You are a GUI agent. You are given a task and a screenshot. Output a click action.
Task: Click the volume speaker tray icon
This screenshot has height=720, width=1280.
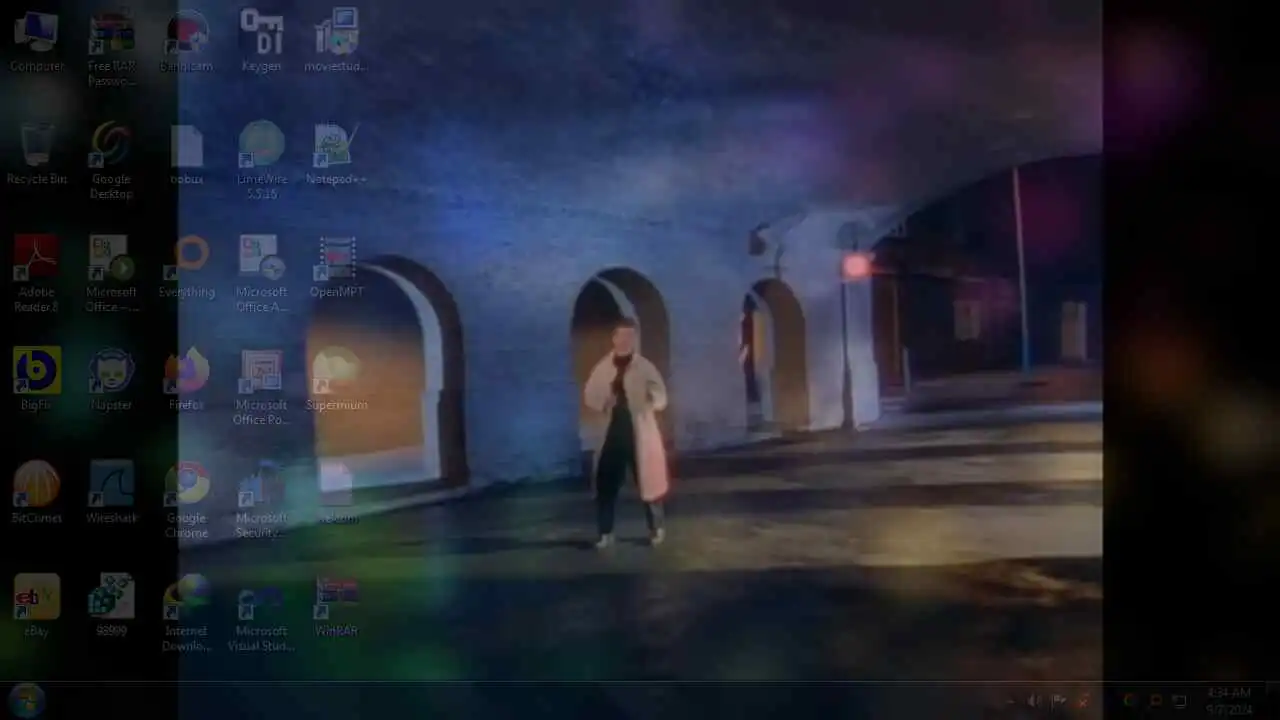[1034, 701]
